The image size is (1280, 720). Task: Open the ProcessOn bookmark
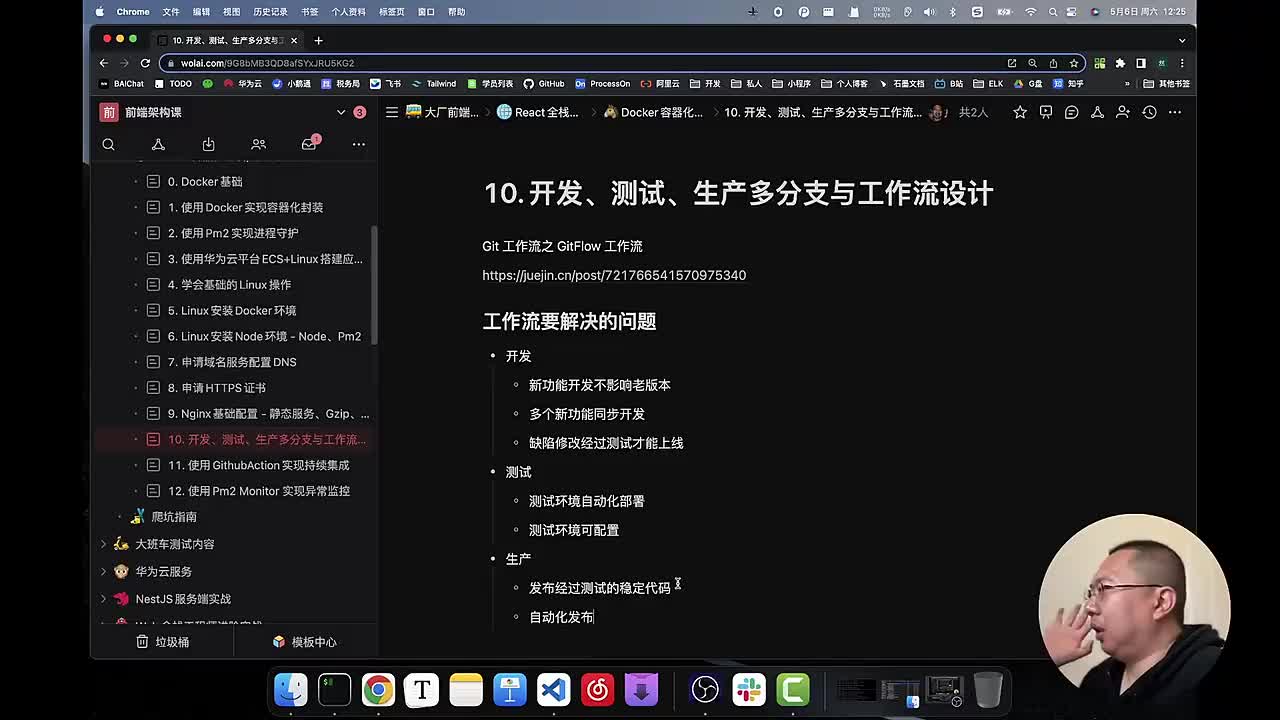point(602,84)
